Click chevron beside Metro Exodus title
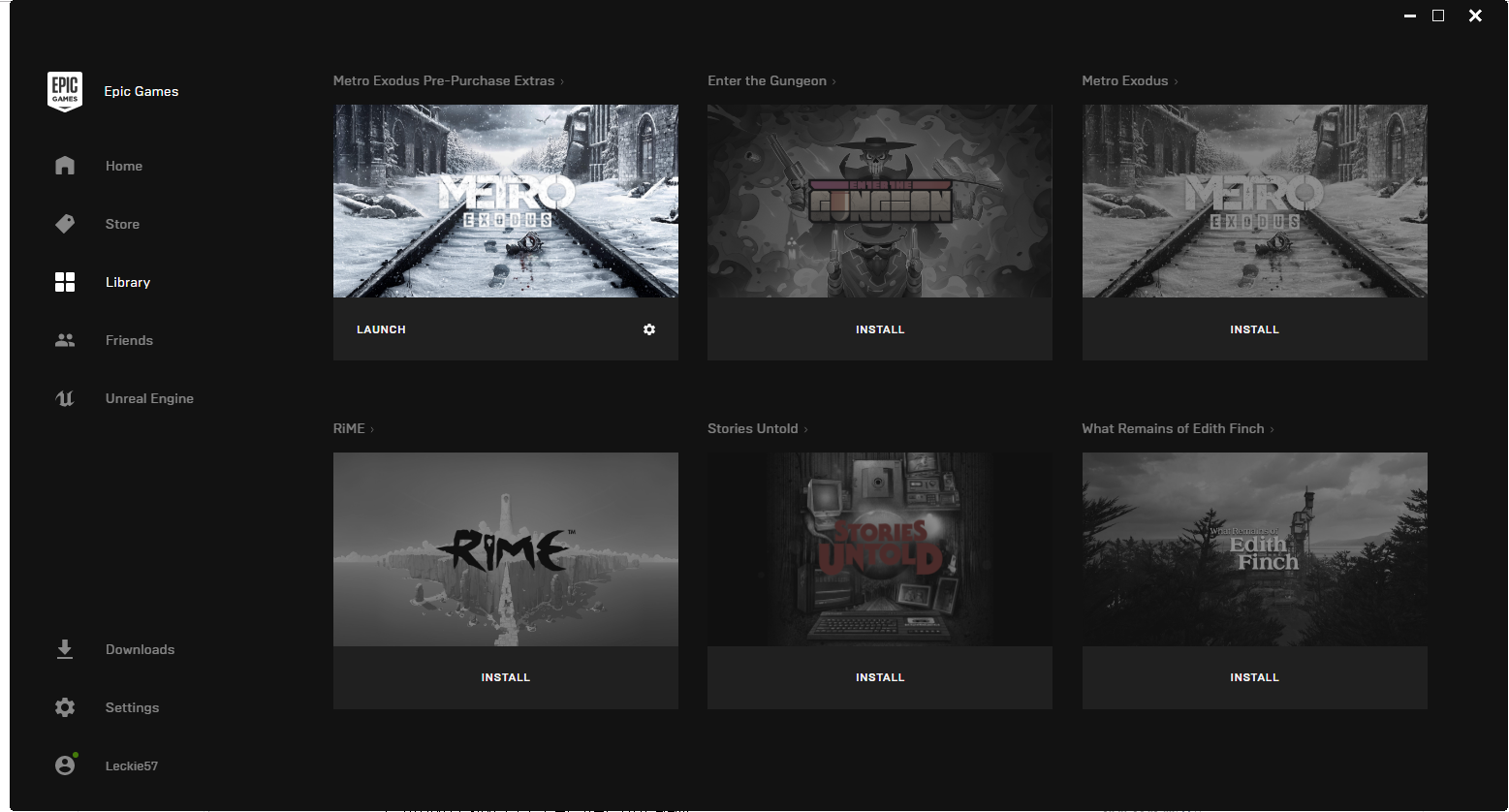Screen dimensions: 1509x812 coord(1176,81)
